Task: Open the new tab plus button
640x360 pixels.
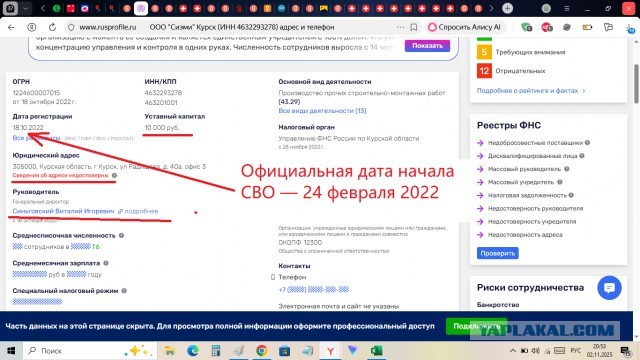Action: pyautogui.click(x=507, y=8)
